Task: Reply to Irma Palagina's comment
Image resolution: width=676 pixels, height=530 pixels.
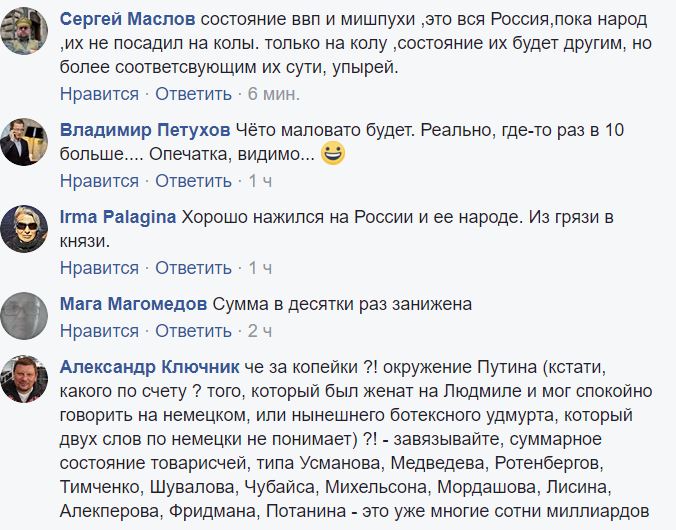Action: click(x=193, y=268)
